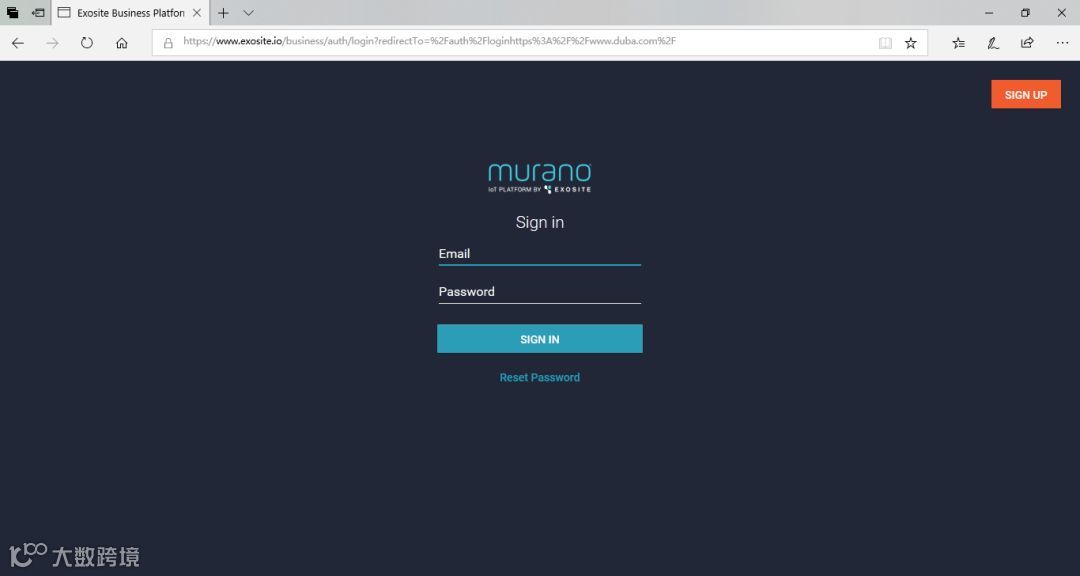Image resolution: width=1080 pixels, height=576 pixels.
Task: Restore down the browser window
Action: pos(1025,12)
